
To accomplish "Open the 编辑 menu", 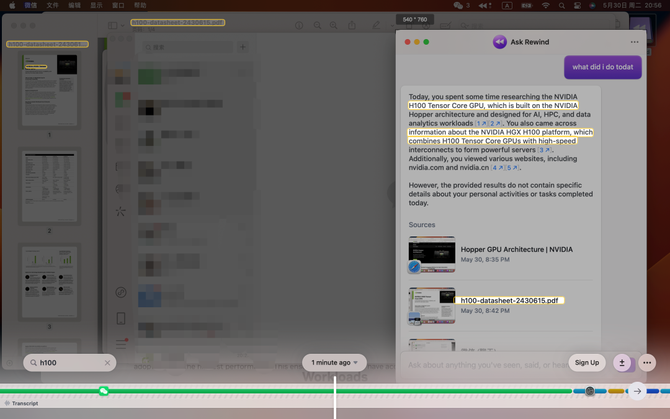I will click(74, 5).
